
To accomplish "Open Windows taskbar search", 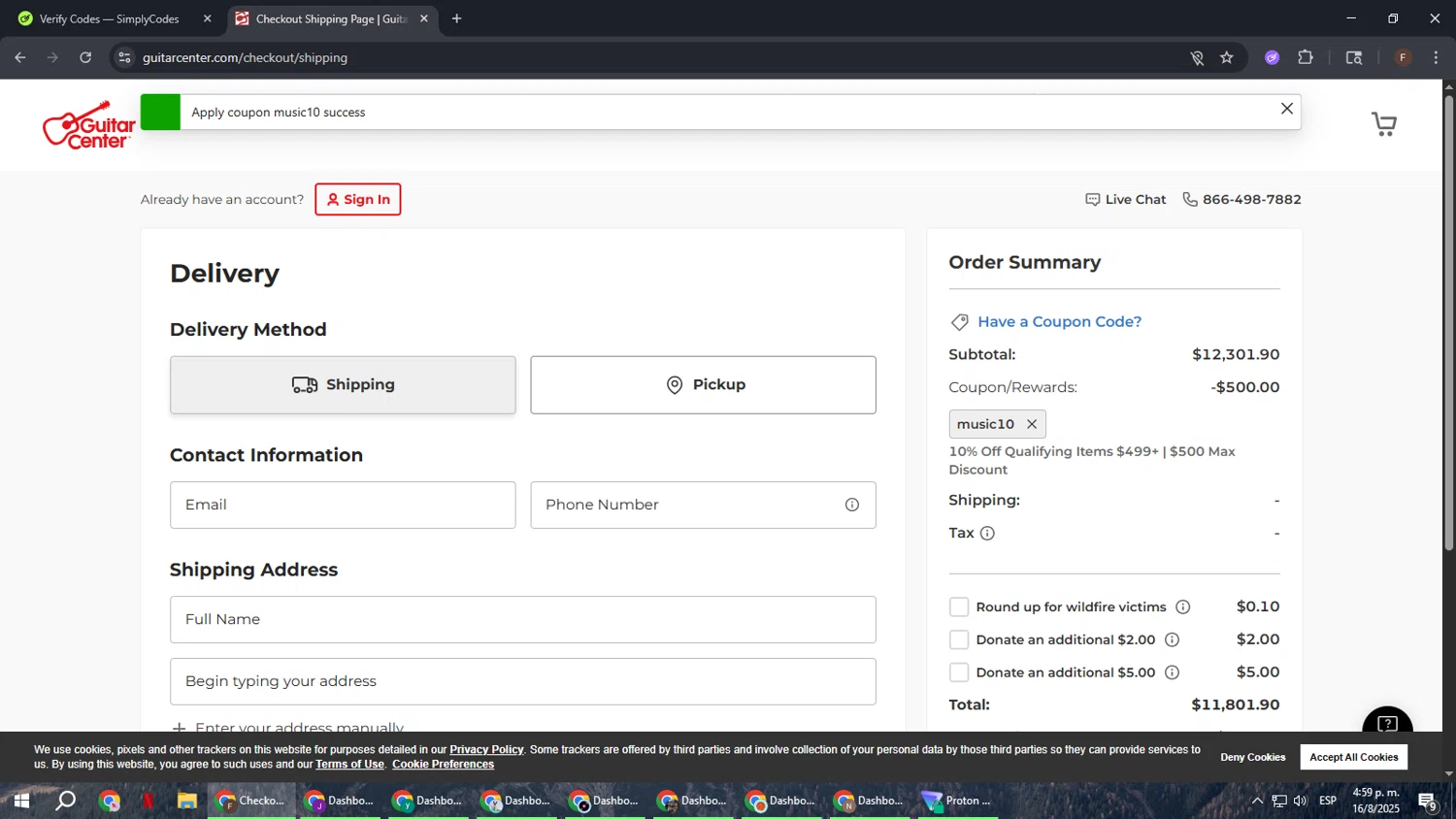I will (x=65, y=802).
